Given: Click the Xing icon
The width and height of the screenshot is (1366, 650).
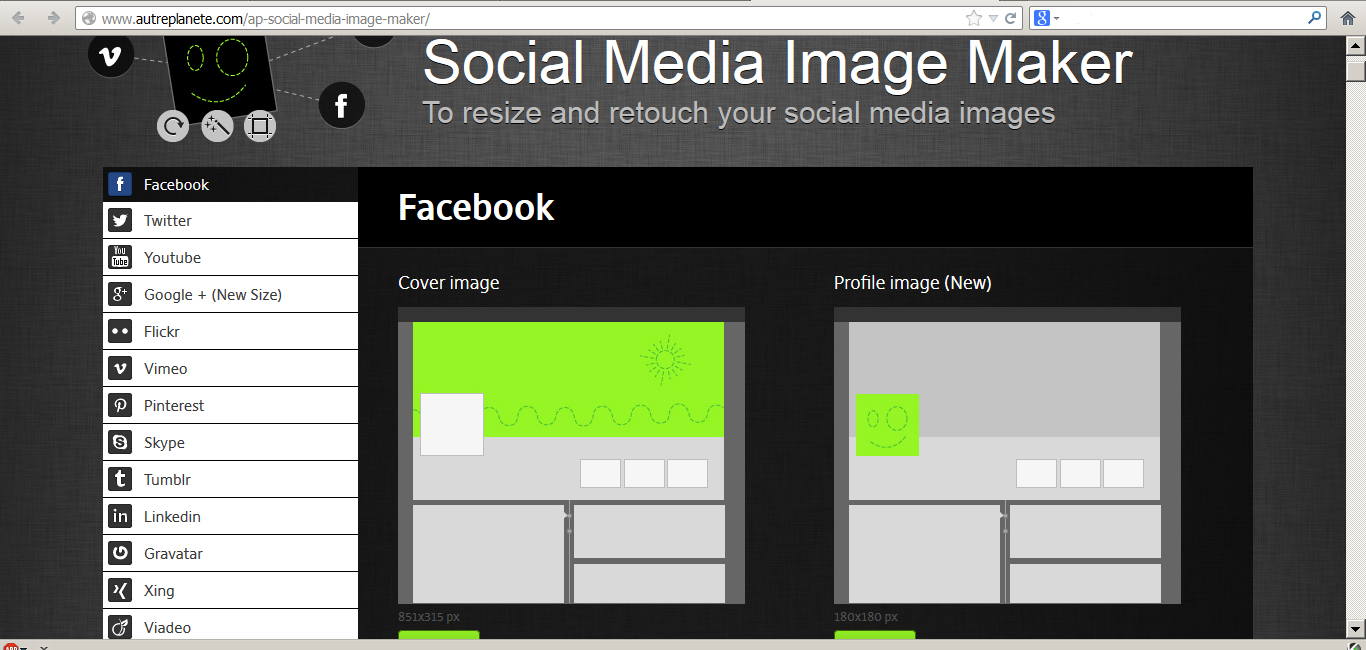Looking at the screenshot, I should point(120,591).
